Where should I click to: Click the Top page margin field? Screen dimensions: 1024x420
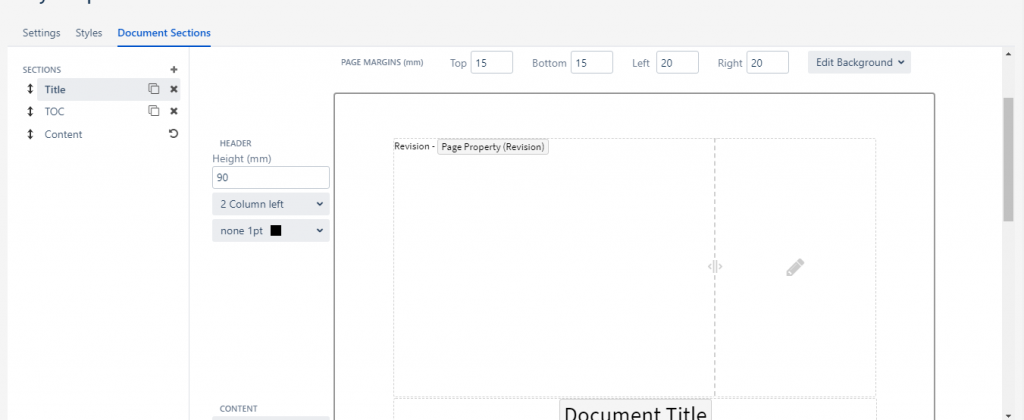[x=491, y=63]
